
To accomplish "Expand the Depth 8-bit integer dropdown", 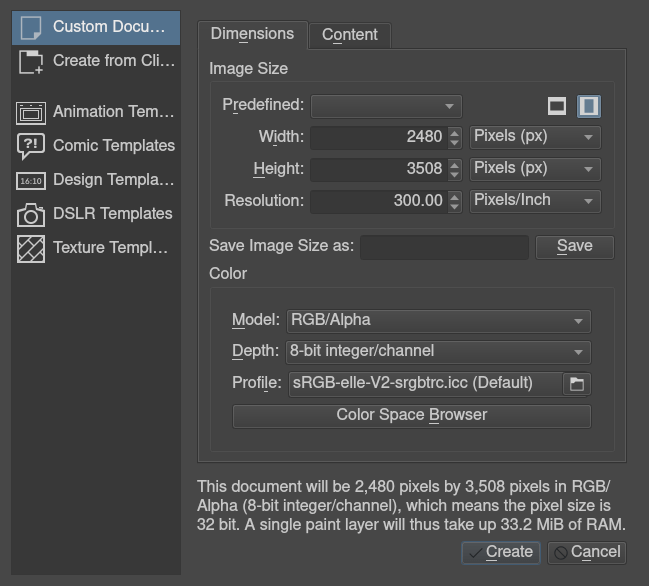I will click(x=438, y=352).
